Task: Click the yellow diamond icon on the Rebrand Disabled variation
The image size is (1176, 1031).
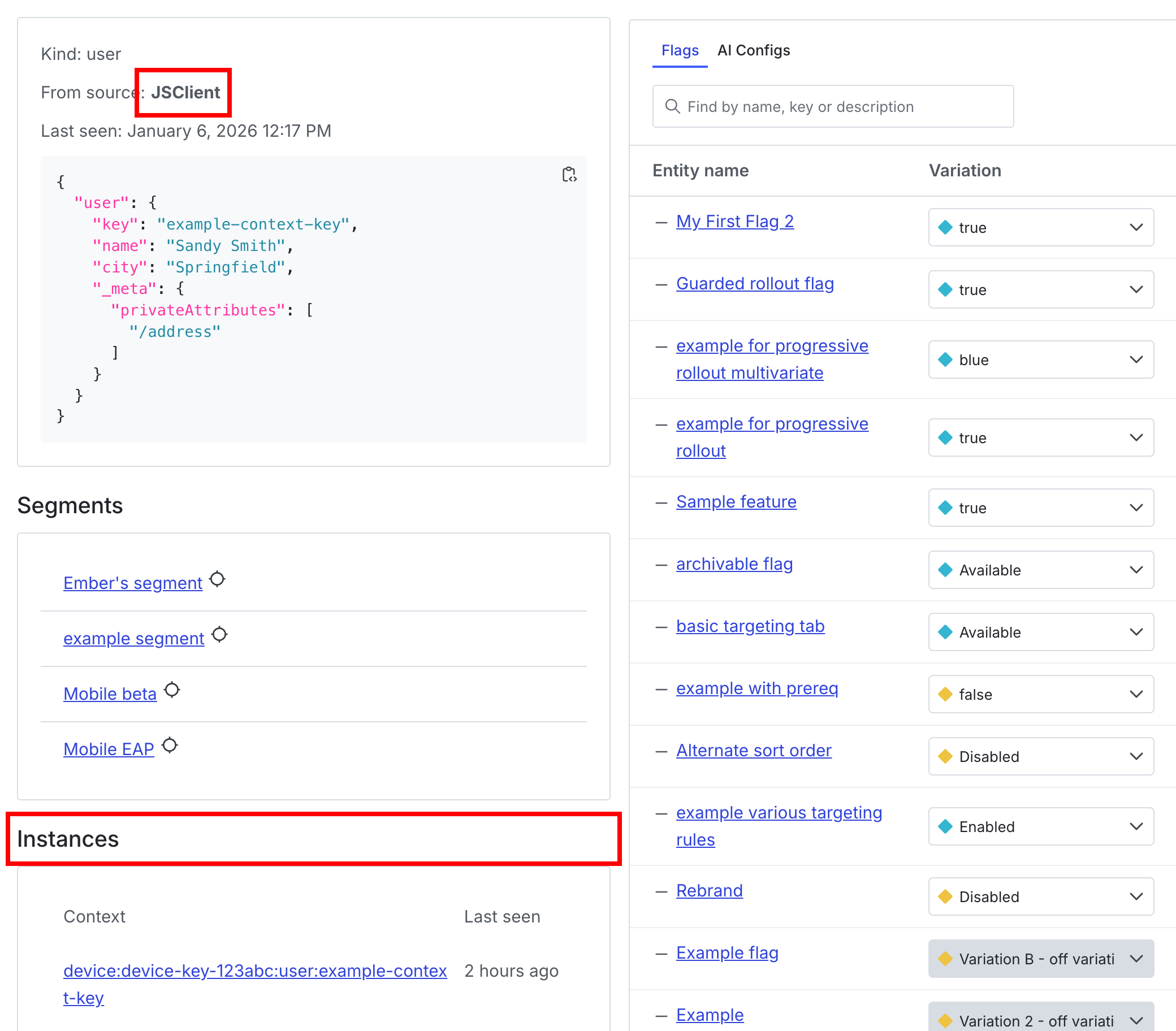Action: pyautogui.click(x=945, y=896)
